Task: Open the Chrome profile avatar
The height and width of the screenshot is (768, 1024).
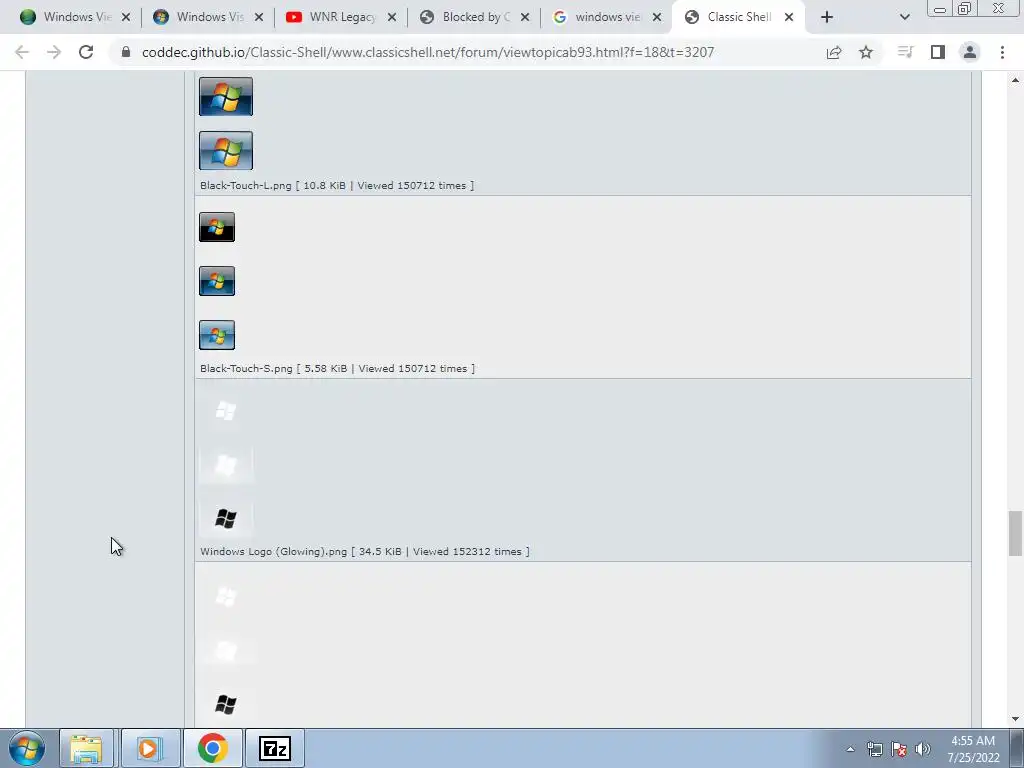Action: (x=970, y=52)
